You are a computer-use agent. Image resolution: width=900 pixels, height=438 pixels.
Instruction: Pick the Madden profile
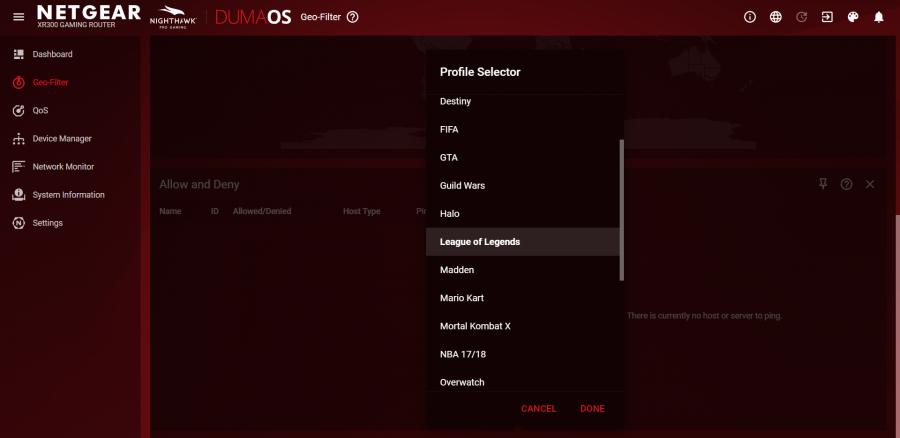click(x=523, y=270)
